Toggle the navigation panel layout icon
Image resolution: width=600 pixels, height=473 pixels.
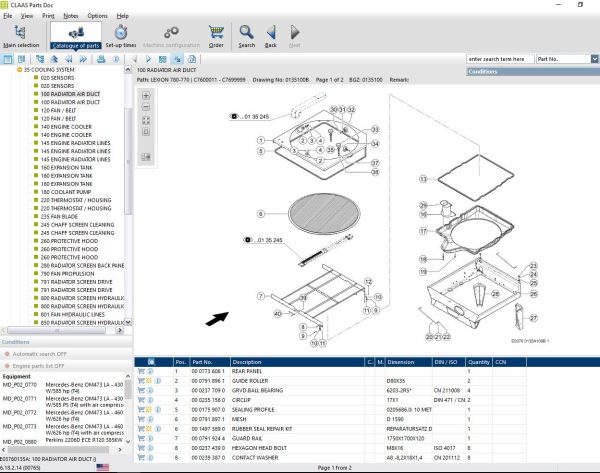click(x=7, y=59)
